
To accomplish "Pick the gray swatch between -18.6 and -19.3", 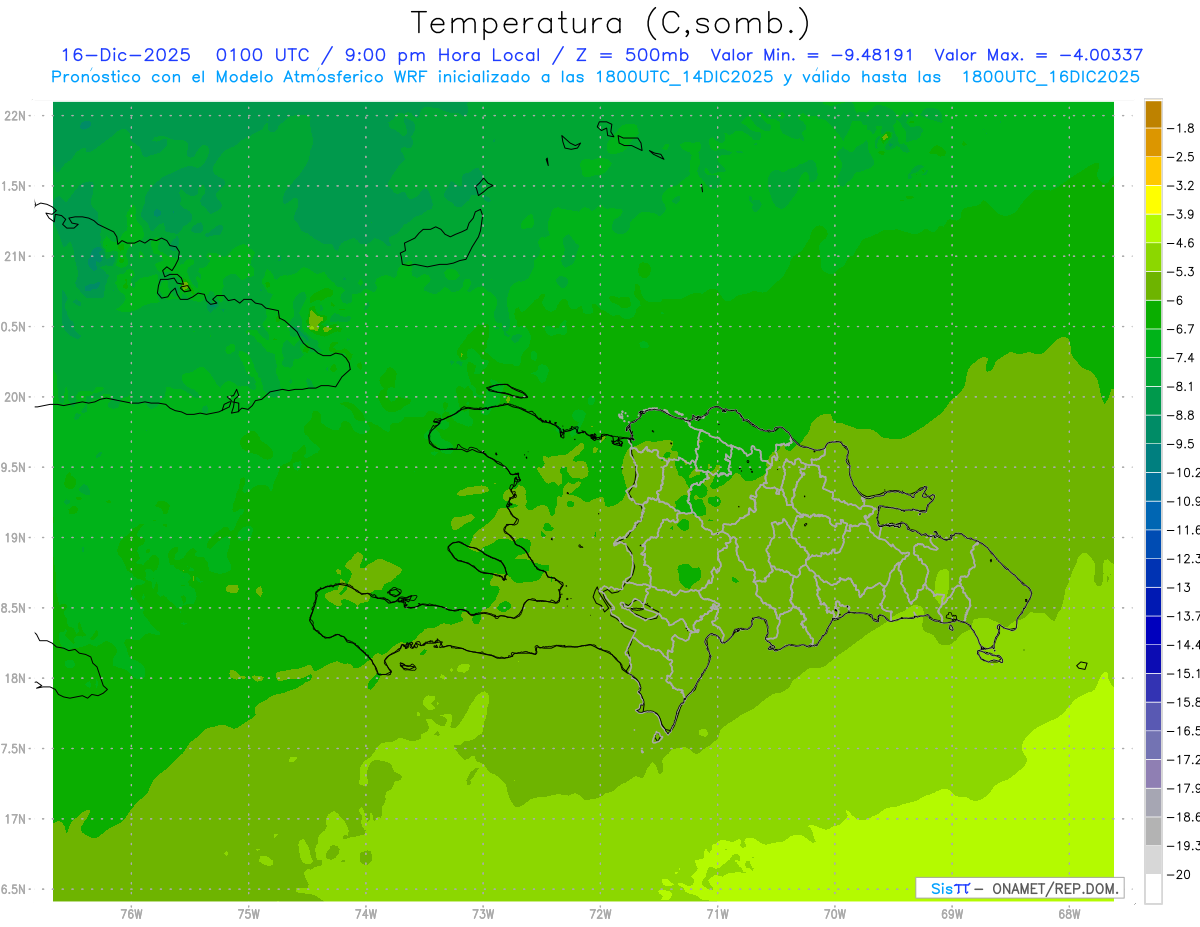I will tap(1153, 831).
